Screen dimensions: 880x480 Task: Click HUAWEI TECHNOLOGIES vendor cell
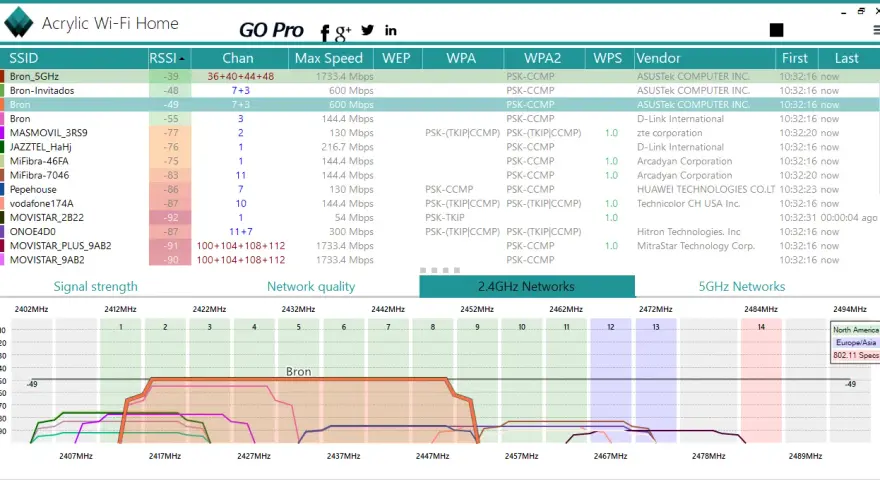tap(706, 189)
